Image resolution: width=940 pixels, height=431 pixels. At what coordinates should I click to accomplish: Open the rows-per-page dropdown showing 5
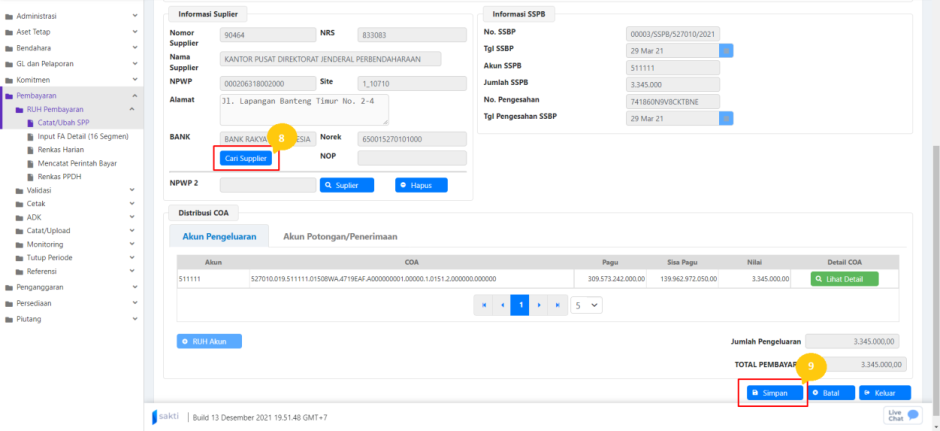[587, 305]
